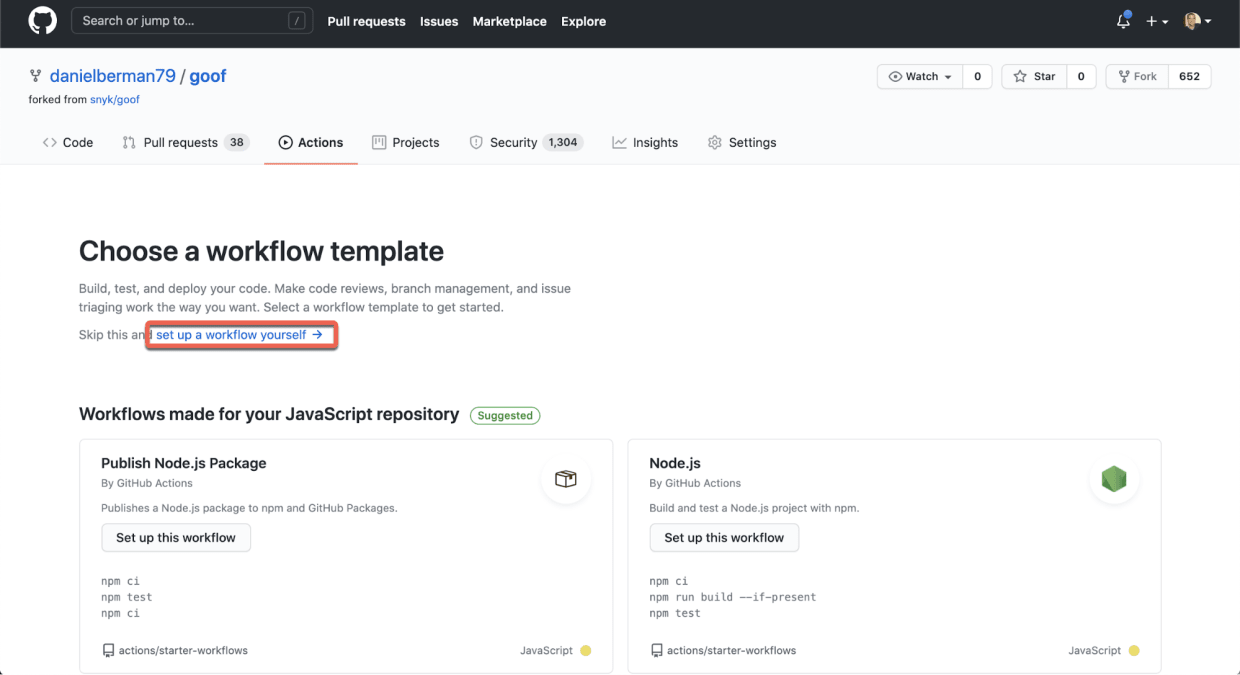Image resolution: width=1240 pixels, height=675 pixels.
Task: Visit Marketplace from the header
Action: [x=510, y=21]
